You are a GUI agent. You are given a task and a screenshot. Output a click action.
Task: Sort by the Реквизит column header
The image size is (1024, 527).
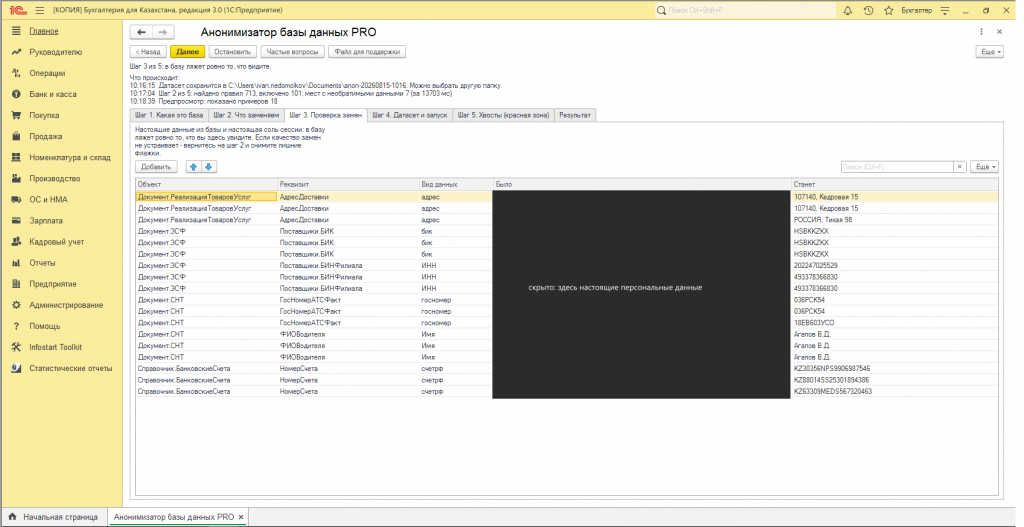tap(348, 184)
